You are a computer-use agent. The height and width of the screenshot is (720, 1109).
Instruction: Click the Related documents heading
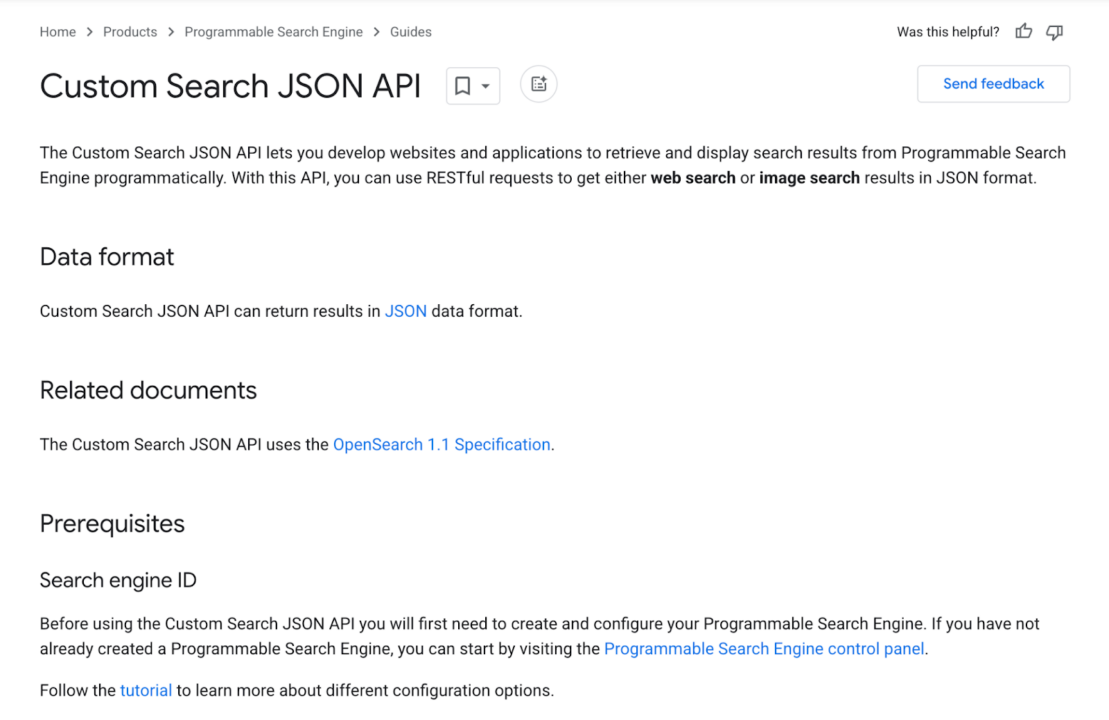coord(148,390)
